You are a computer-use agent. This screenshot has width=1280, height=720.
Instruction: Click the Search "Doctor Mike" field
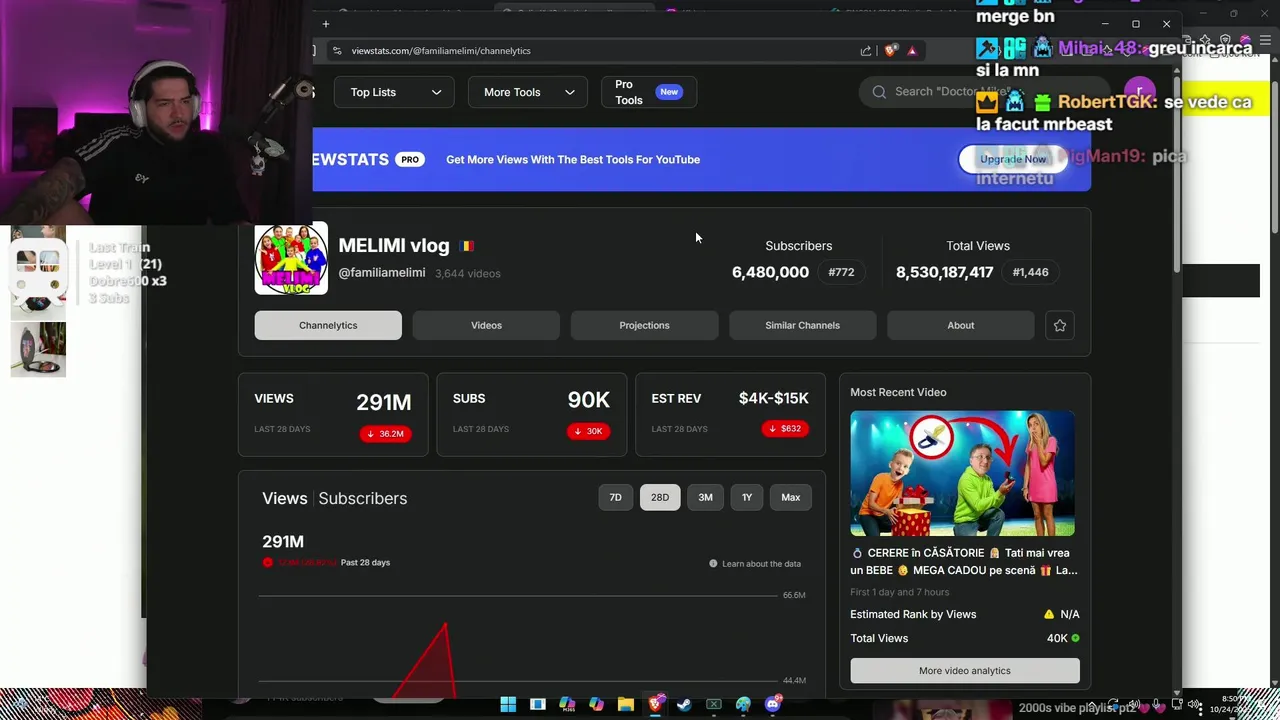985,92
